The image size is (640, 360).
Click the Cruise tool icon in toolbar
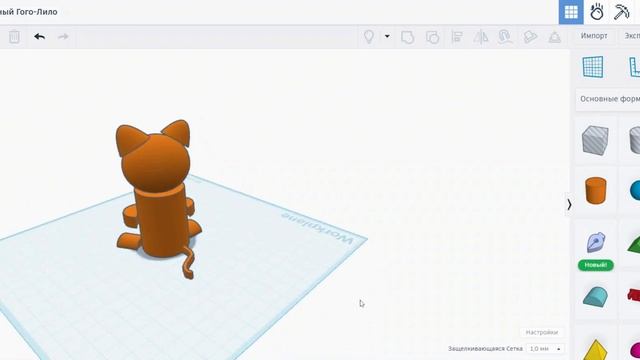click(505, 37)
